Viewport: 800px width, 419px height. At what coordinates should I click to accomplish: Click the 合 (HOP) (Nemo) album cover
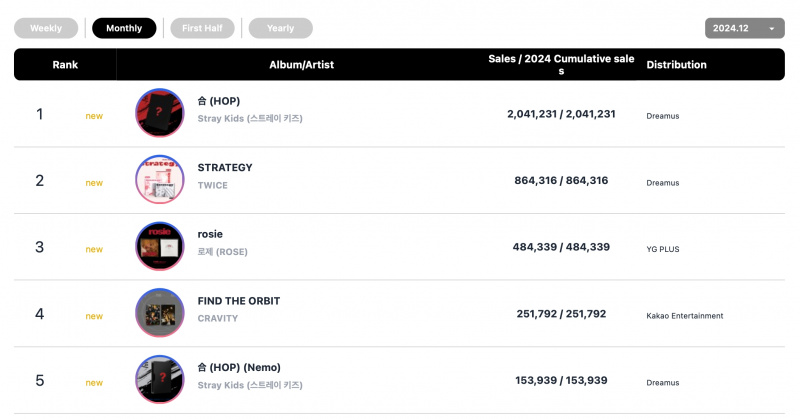160,379
